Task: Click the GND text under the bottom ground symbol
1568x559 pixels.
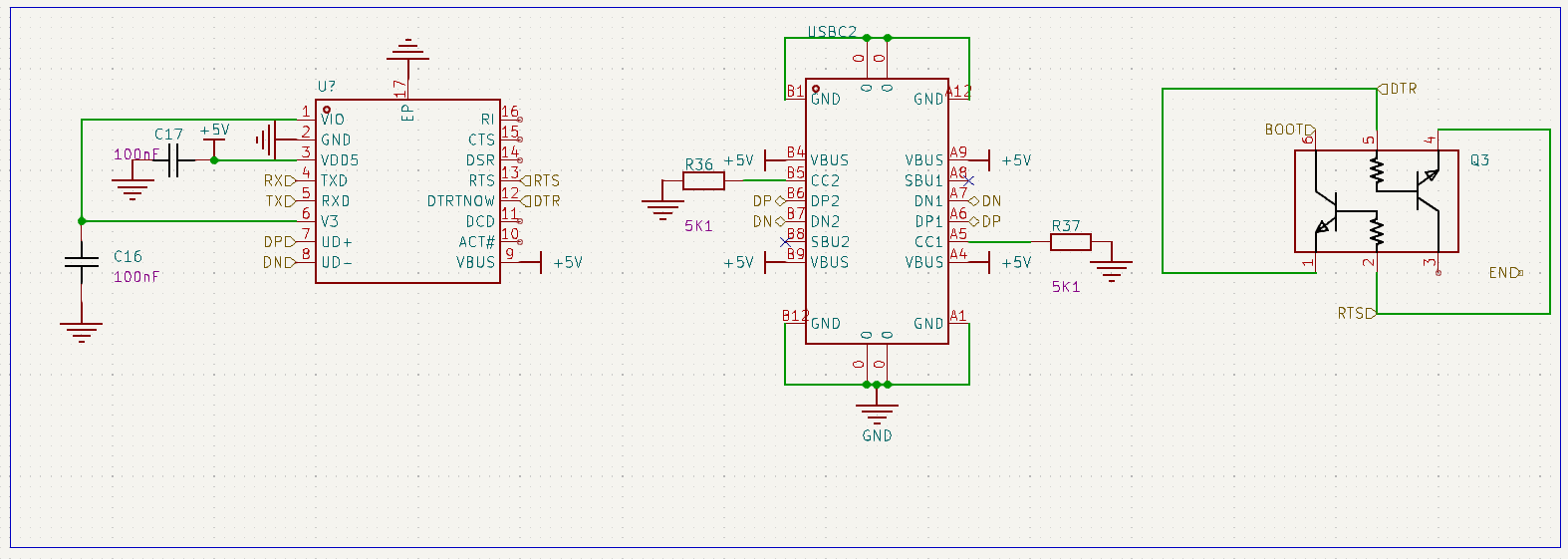Action: coord(878,435)
